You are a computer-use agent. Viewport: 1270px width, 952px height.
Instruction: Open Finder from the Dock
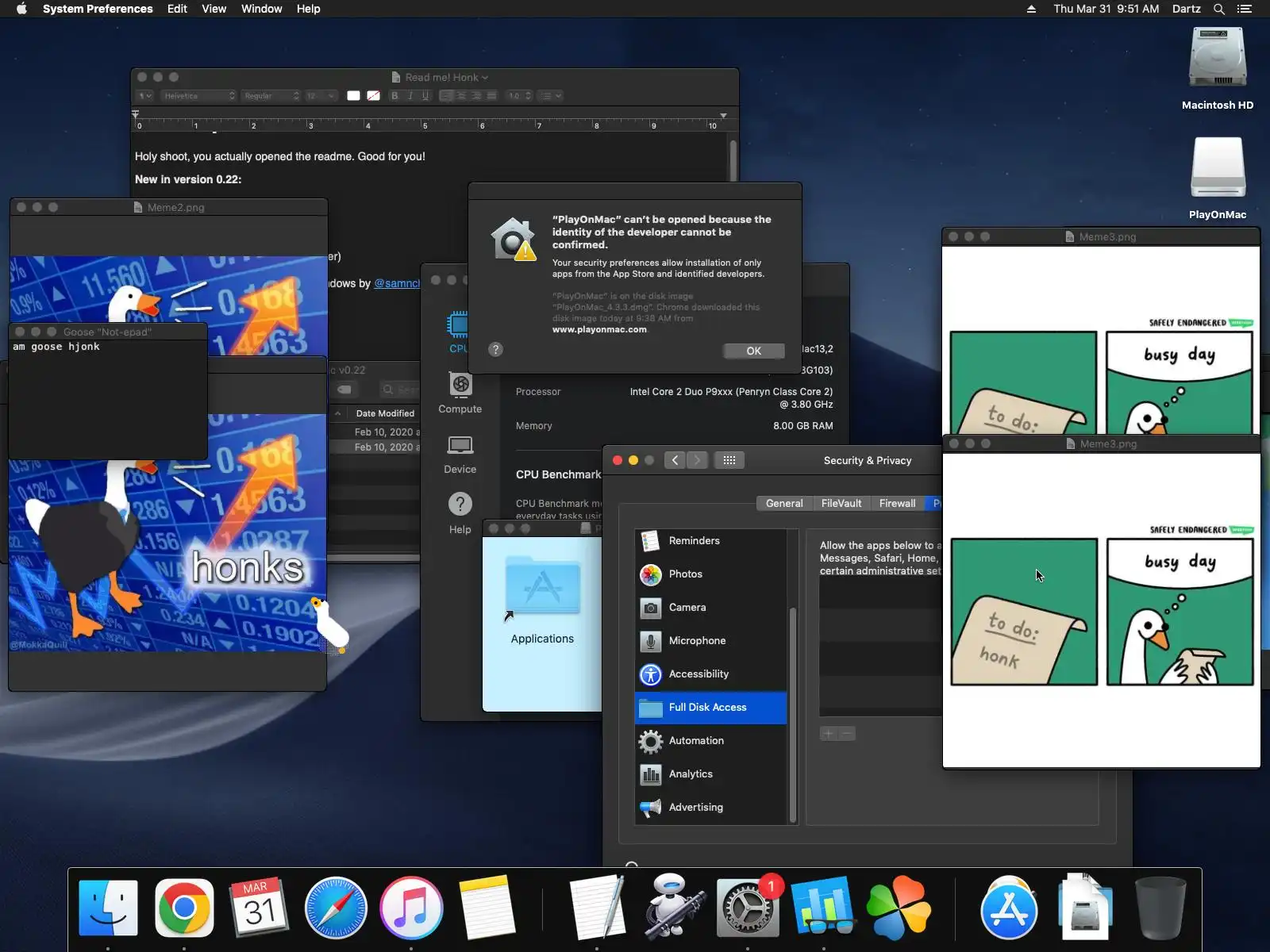click(x=109, y=908)
